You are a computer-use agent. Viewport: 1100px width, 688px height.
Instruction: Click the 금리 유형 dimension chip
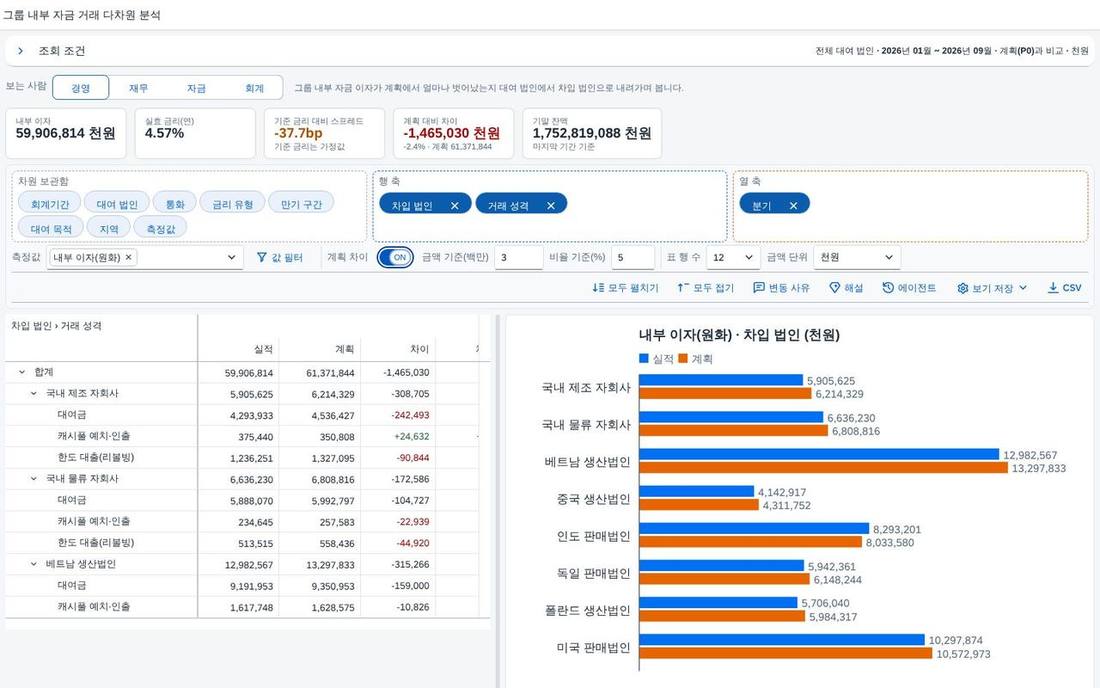[232, 204]
